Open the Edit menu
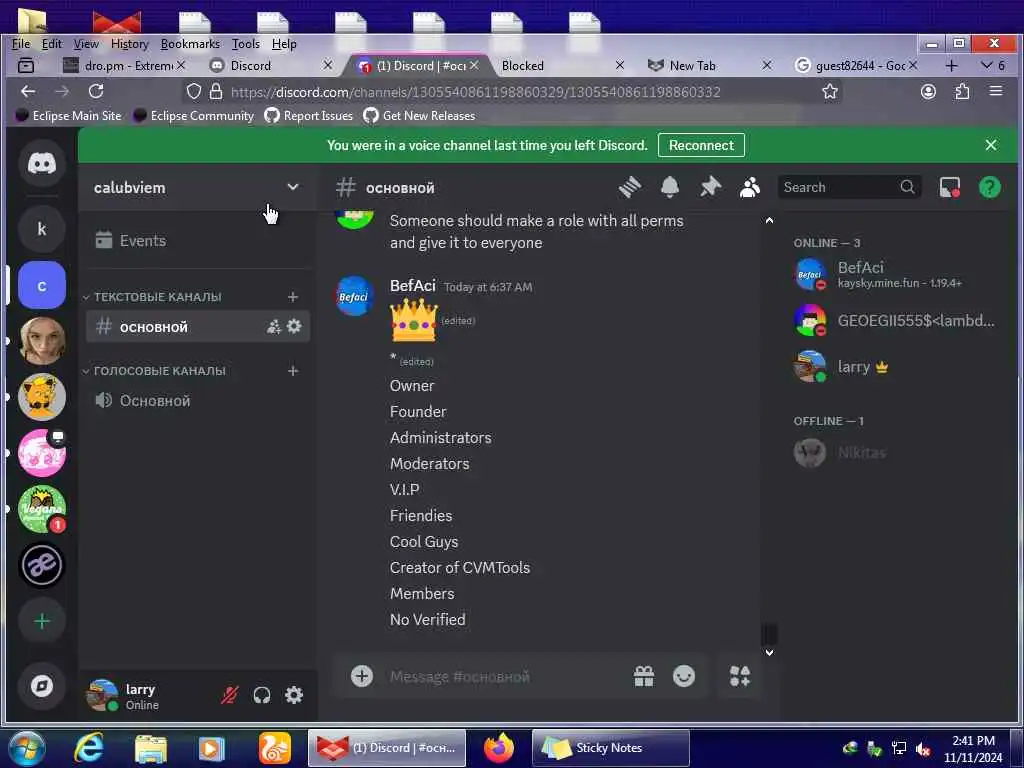The image size is (1024, 768). pos(51,44)
